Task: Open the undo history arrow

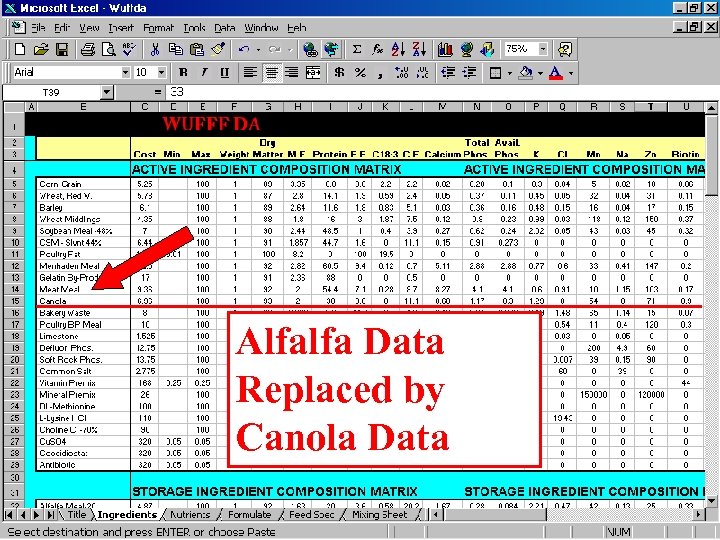Action: click(258, 49)
